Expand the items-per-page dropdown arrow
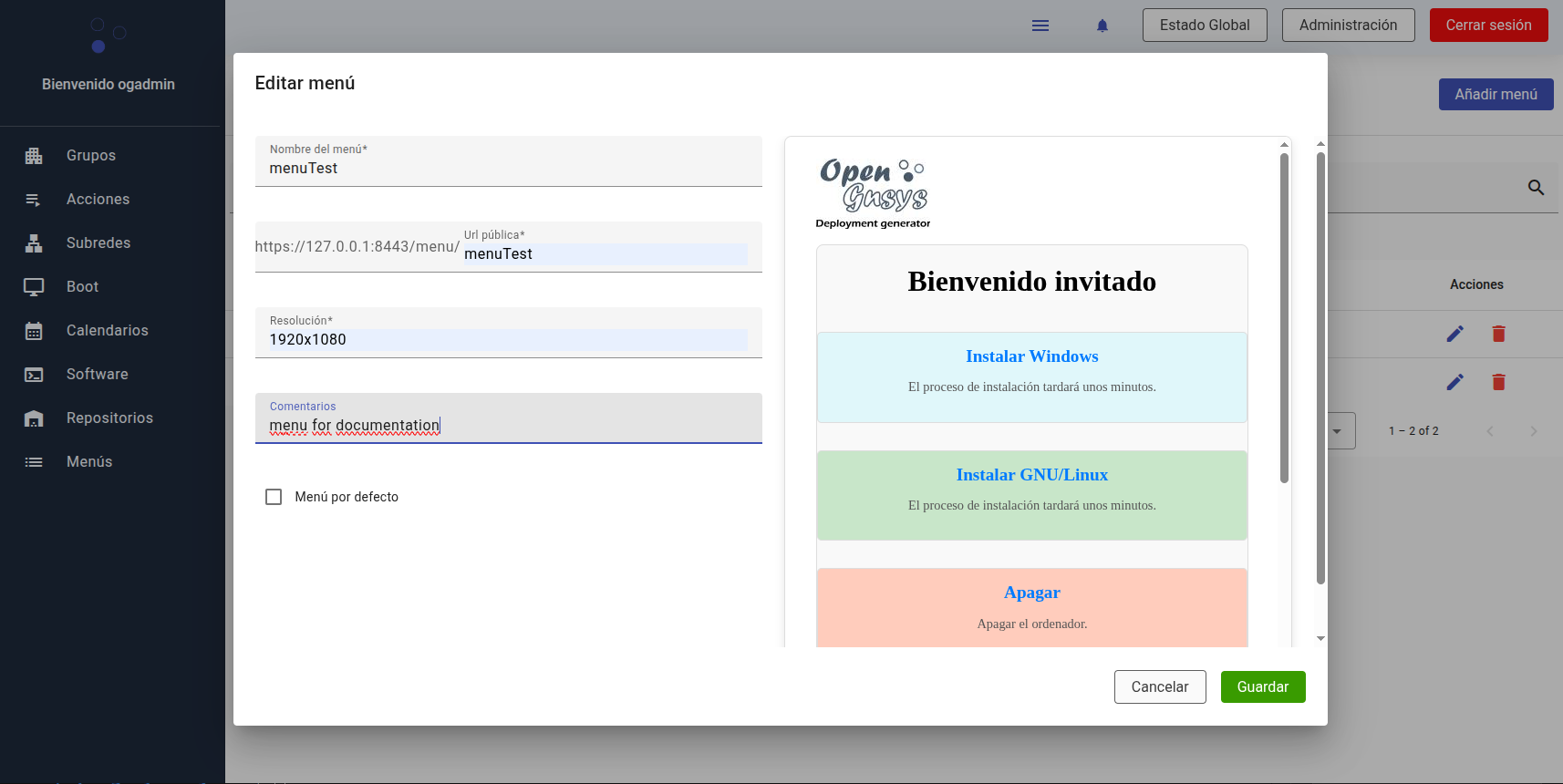 [x=1337, y=431]
